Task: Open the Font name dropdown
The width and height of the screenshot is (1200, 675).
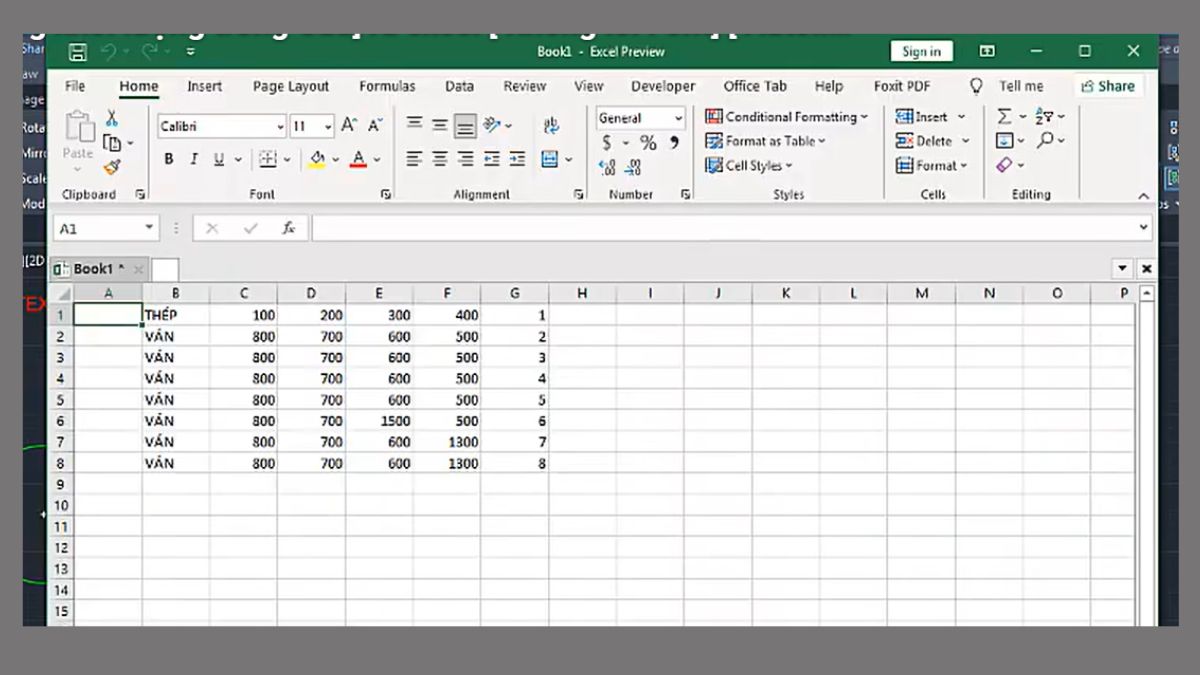Action: pyautogui.click(x=281, y=126)
